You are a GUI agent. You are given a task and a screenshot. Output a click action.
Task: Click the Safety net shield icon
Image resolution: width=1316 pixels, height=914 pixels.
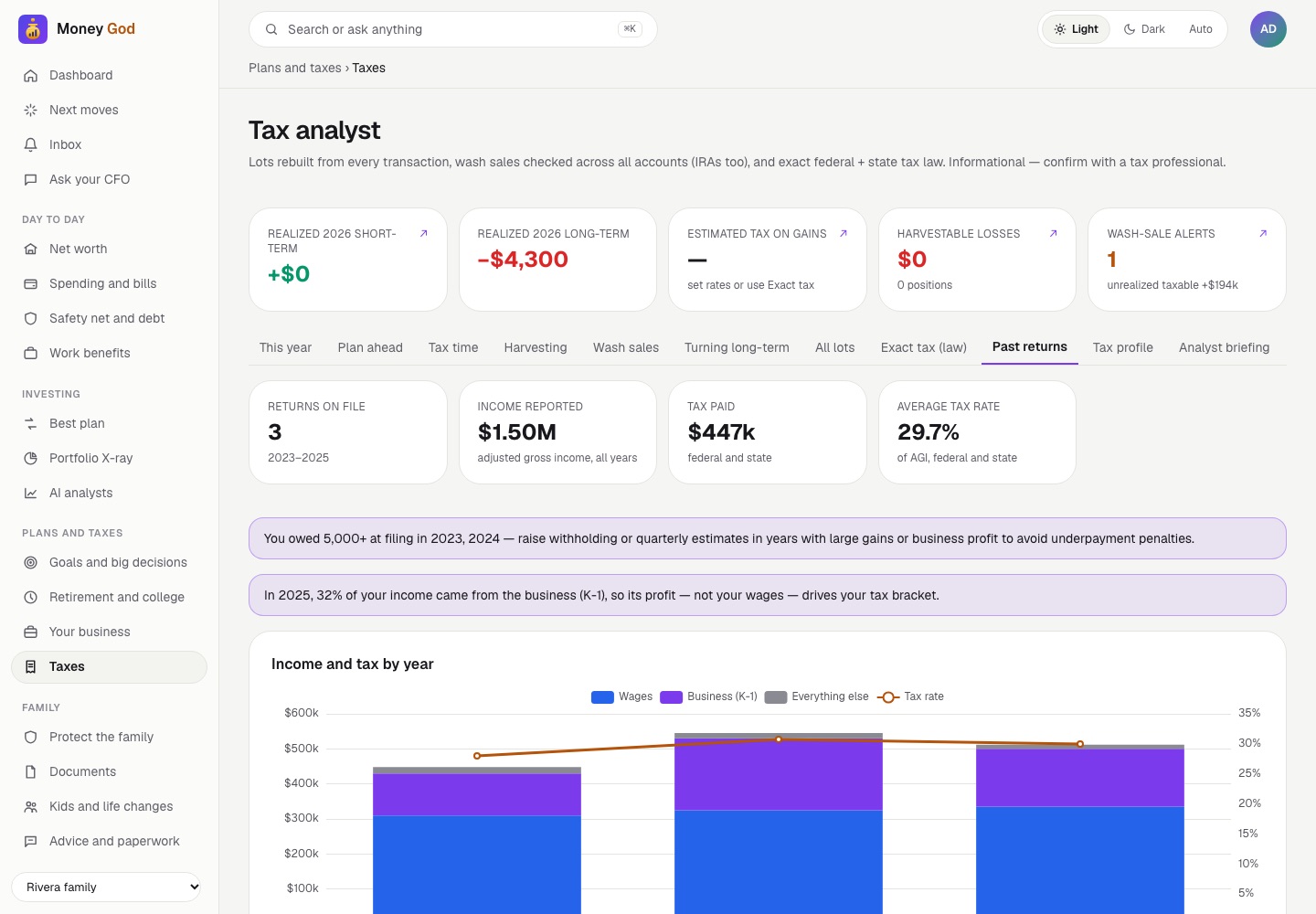point(30,318)
